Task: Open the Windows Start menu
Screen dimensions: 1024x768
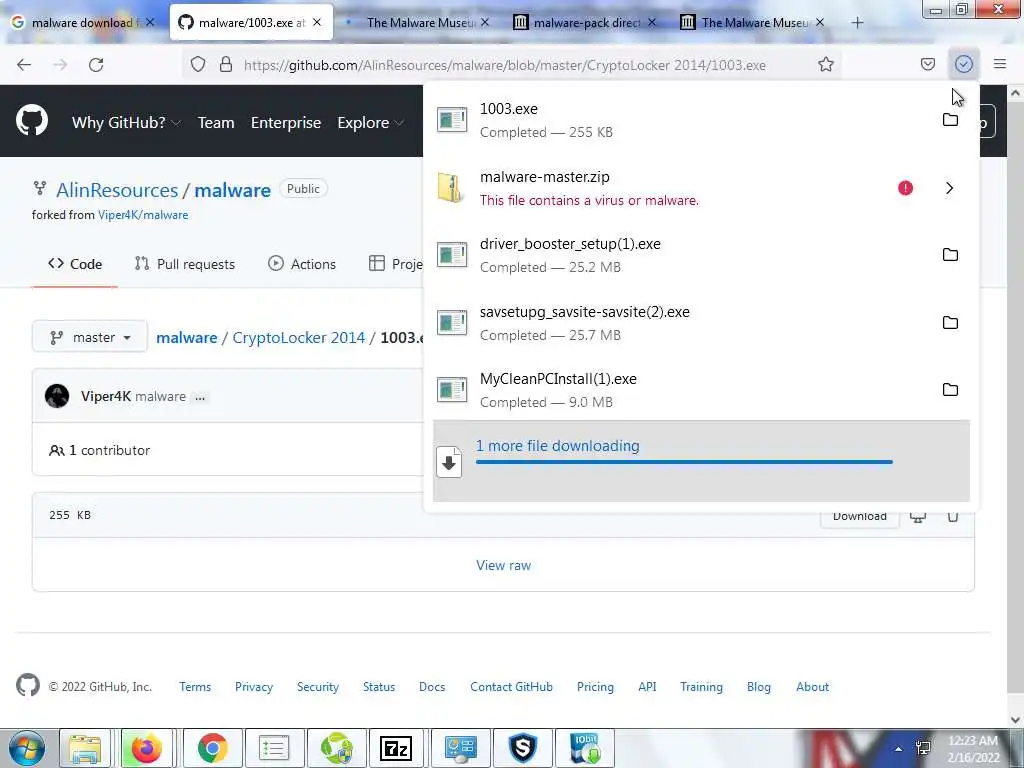Action: [x=26, y=748]
